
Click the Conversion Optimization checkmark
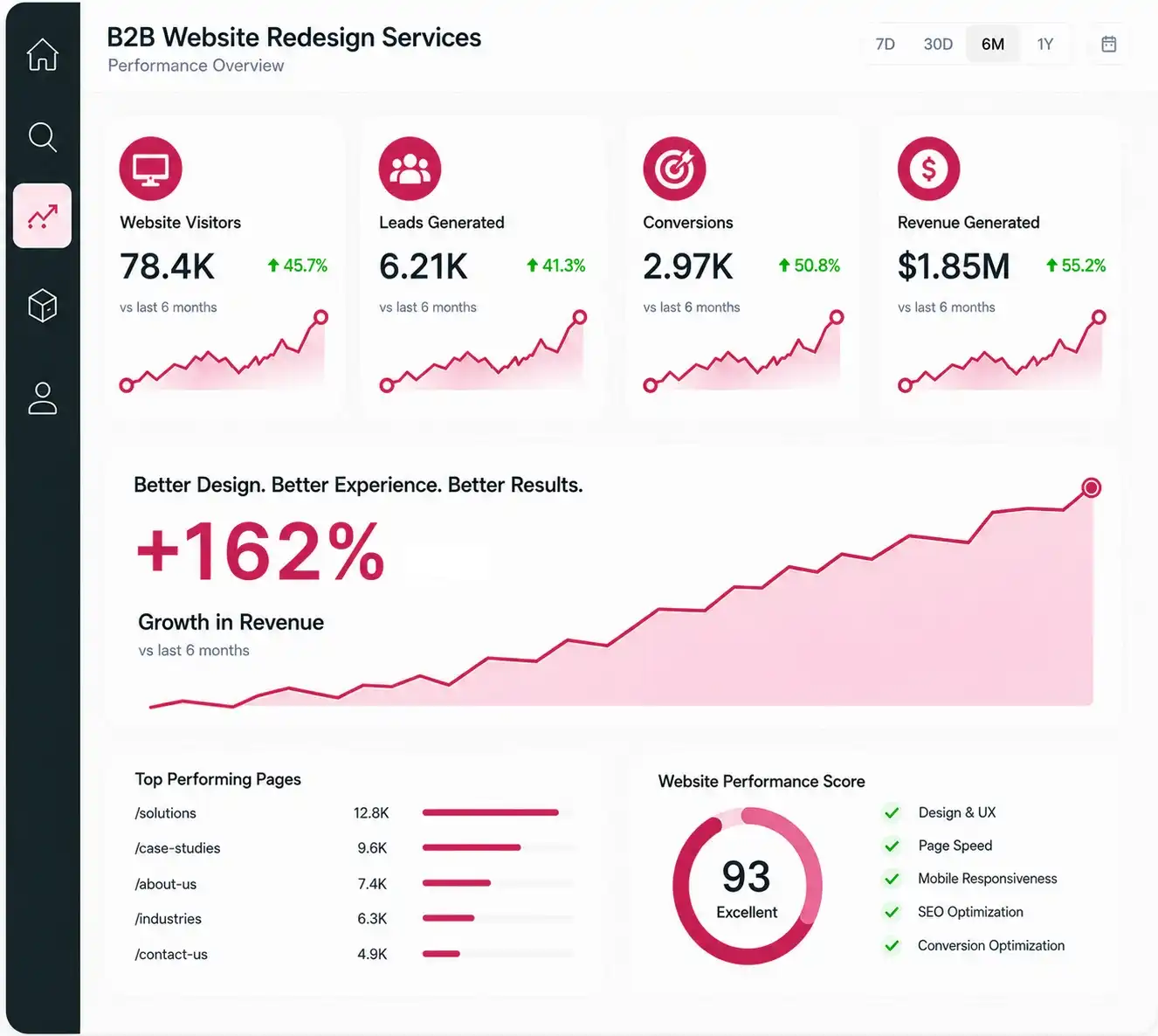tap(892, 945)
